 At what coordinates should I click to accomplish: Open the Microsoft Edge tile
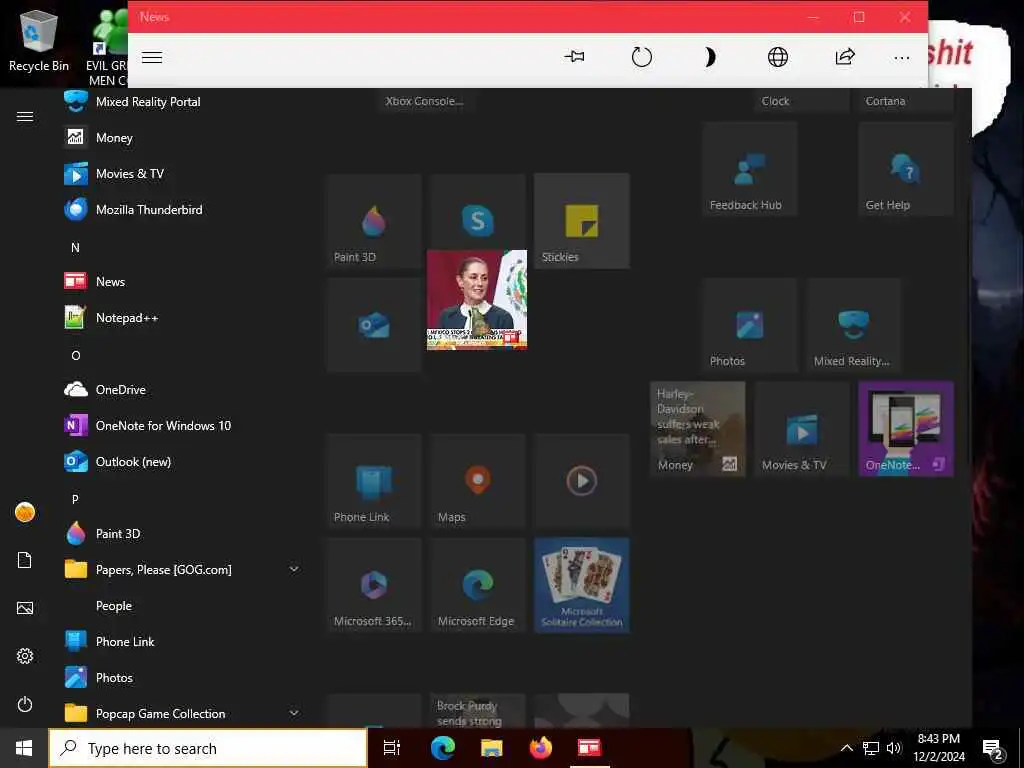[477, 585]
